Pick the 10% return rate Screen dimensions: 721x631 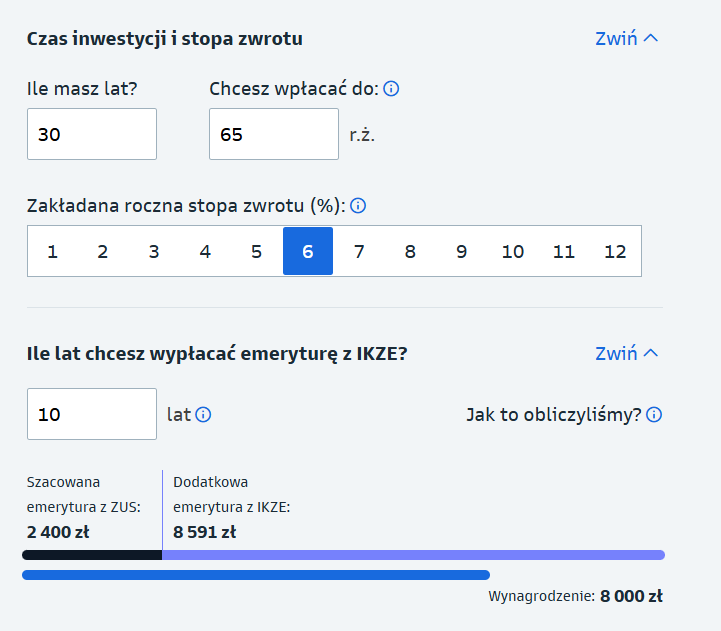(x=513, y=251)
